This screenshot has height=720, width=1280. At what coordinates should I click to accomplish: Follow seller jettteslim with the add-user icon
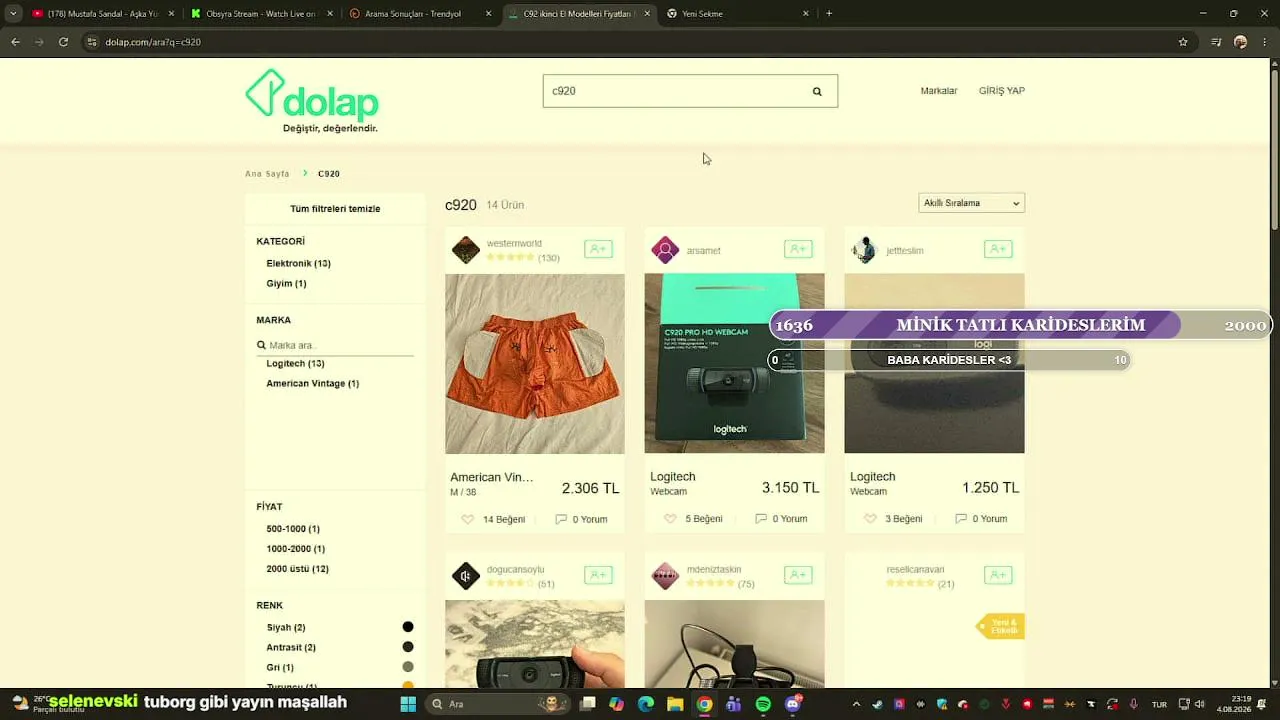[998, 249]
